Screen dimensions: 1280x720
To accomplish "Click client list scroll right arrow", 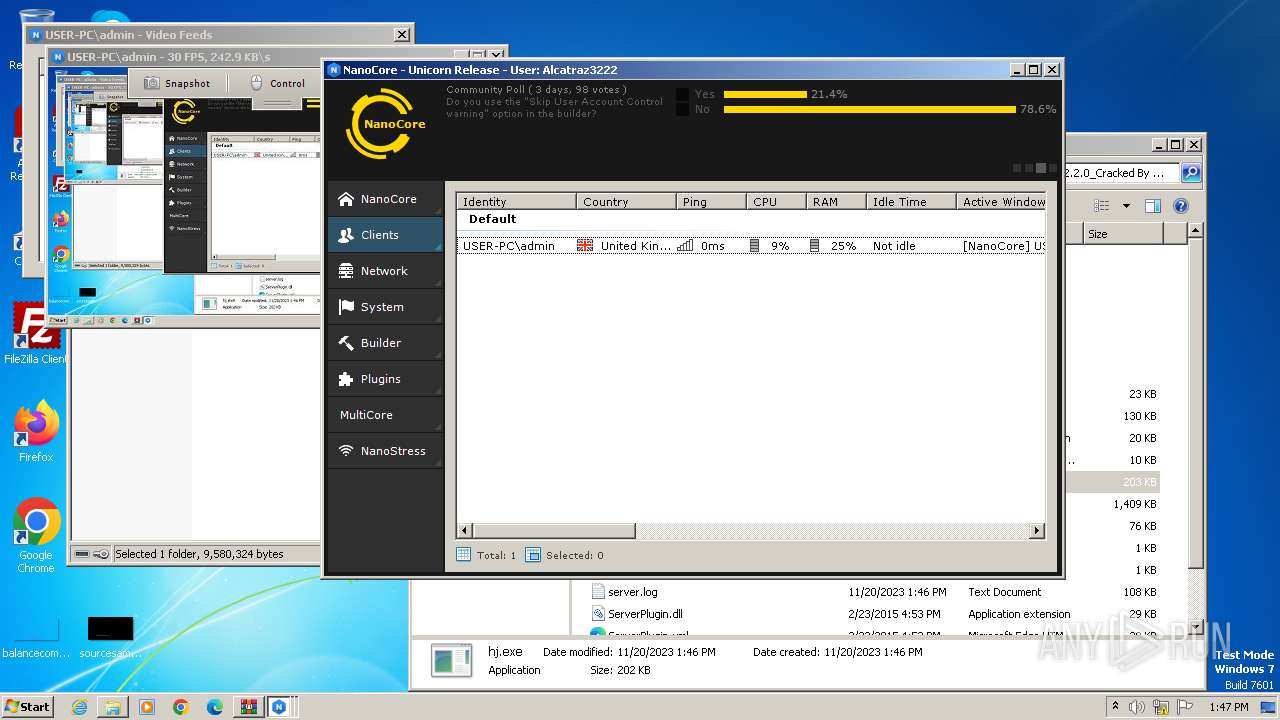I will [1037, 531].
